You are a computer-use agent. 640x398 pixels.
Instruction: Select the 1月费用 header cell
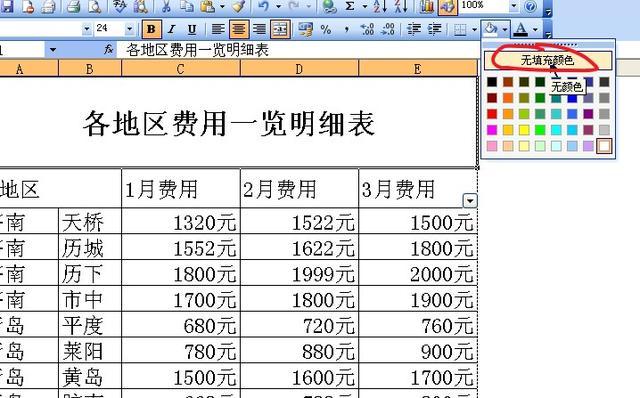point(181,189)
